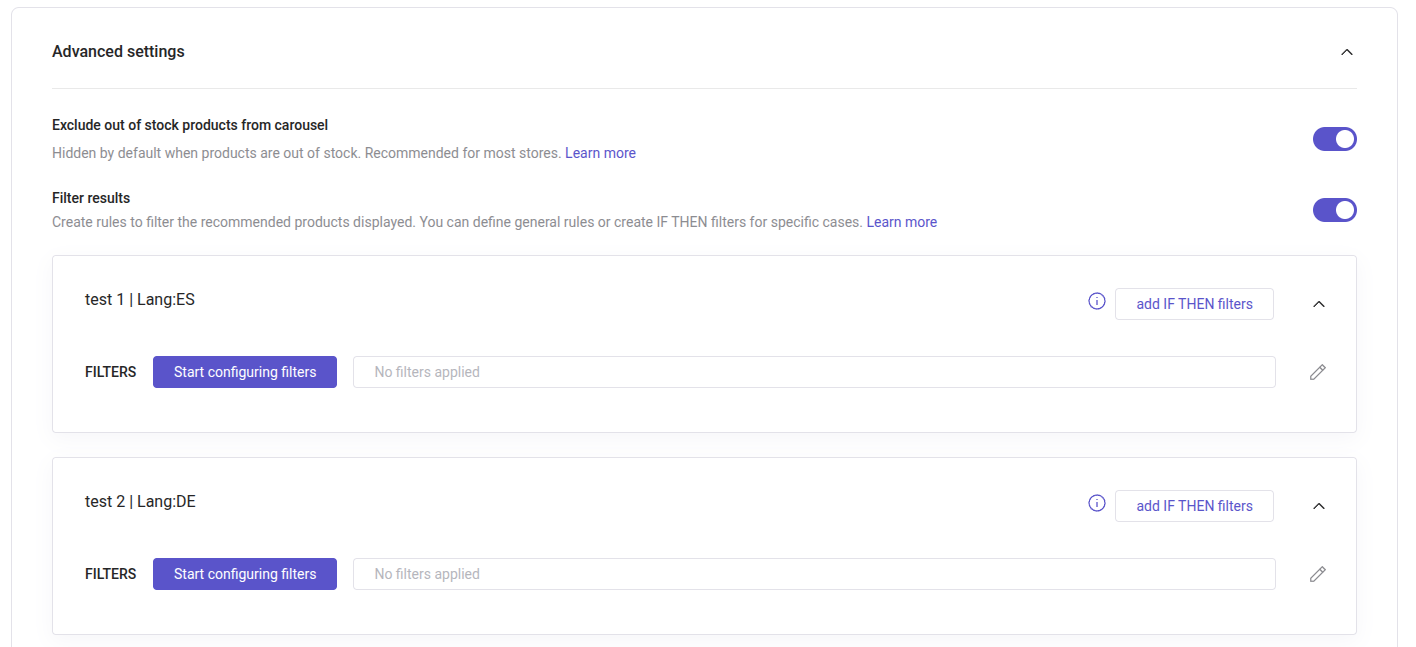
Task: Start configuring filters for test 1 | Lang:ES
Action: (245, 372)
